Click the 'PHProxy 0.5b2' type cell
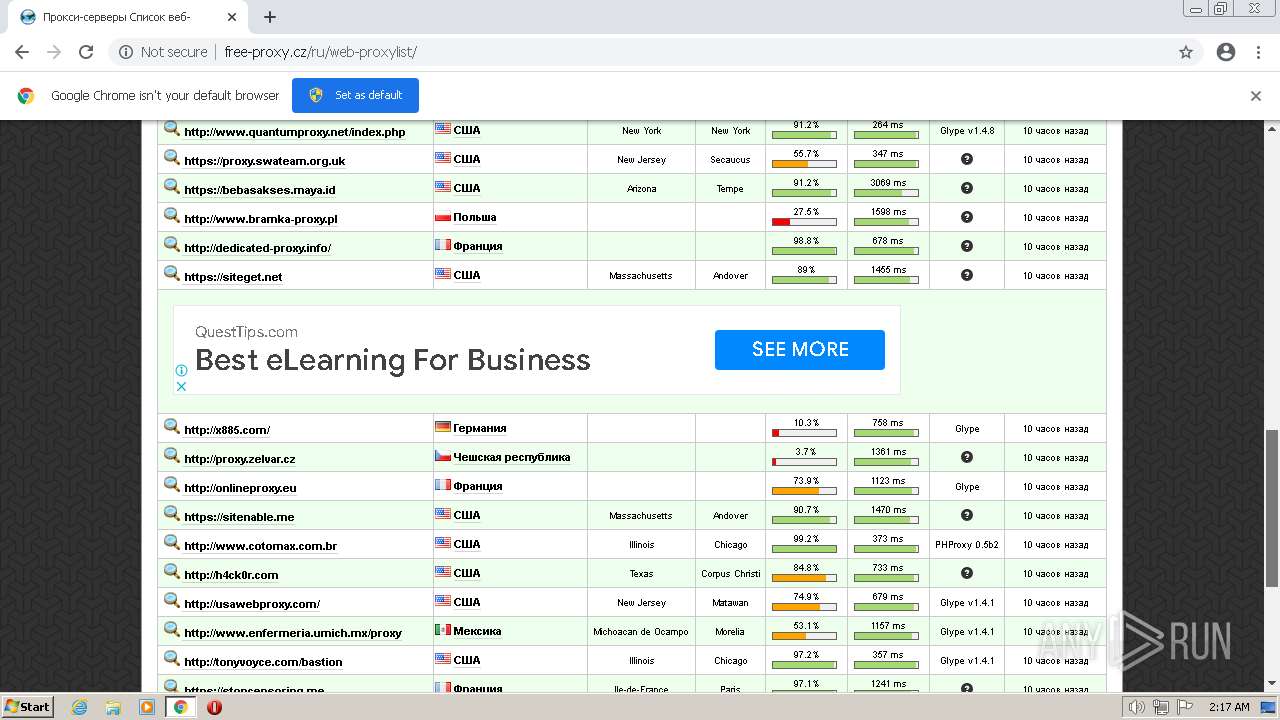Screen dimensions: 1280x720 tap(967, 545)
